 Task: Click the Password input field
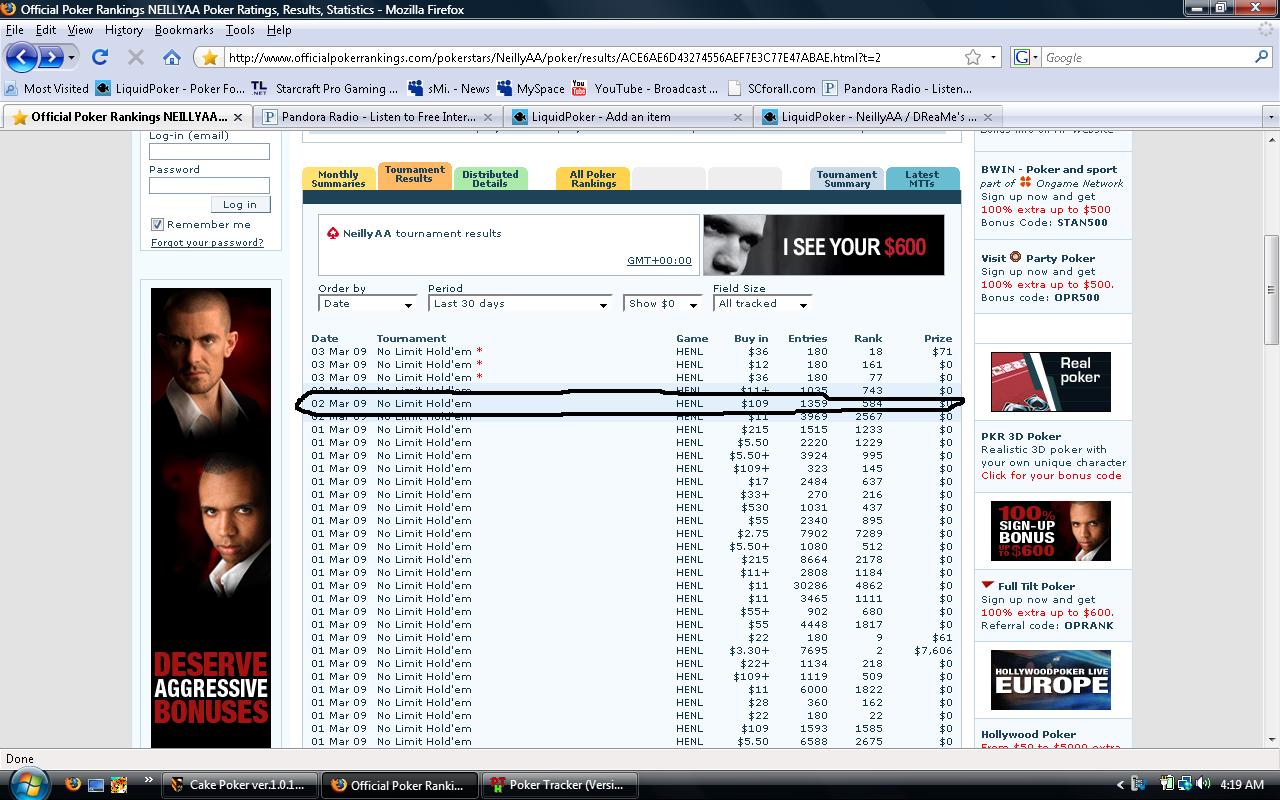(x=209, y=186)
